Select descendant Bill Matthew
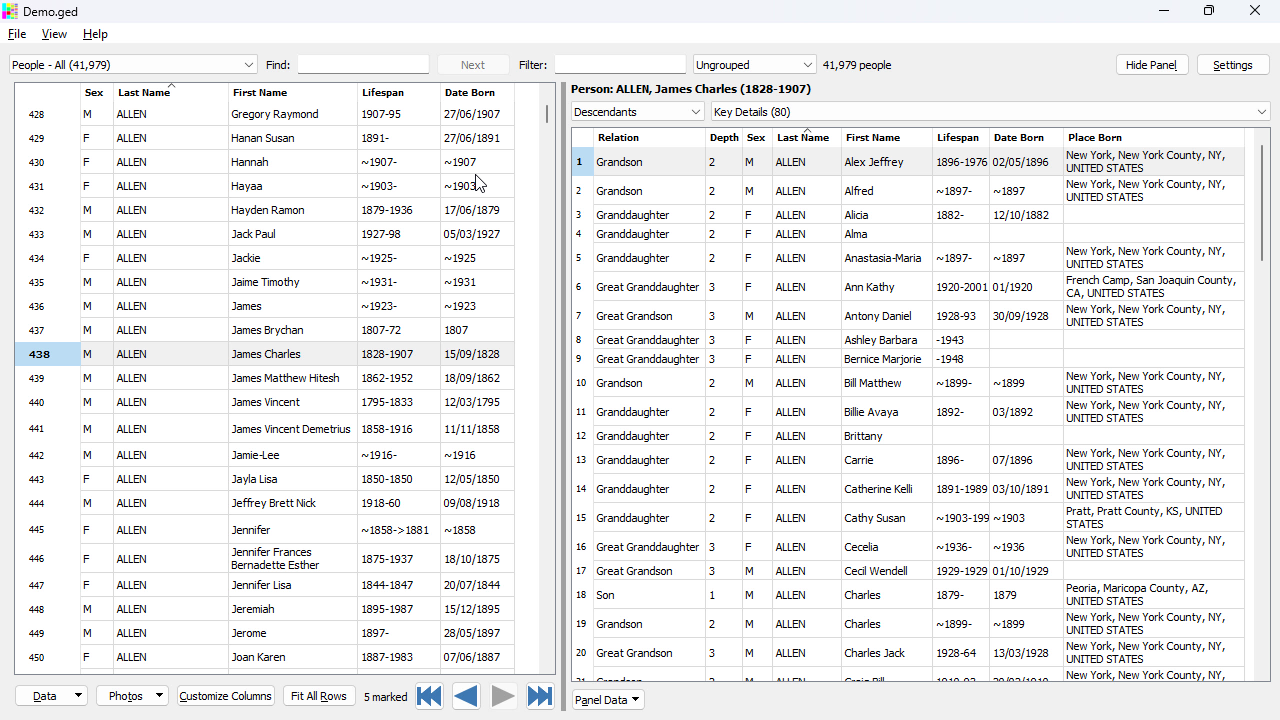The image size is (1280, 720). [908, 383]
